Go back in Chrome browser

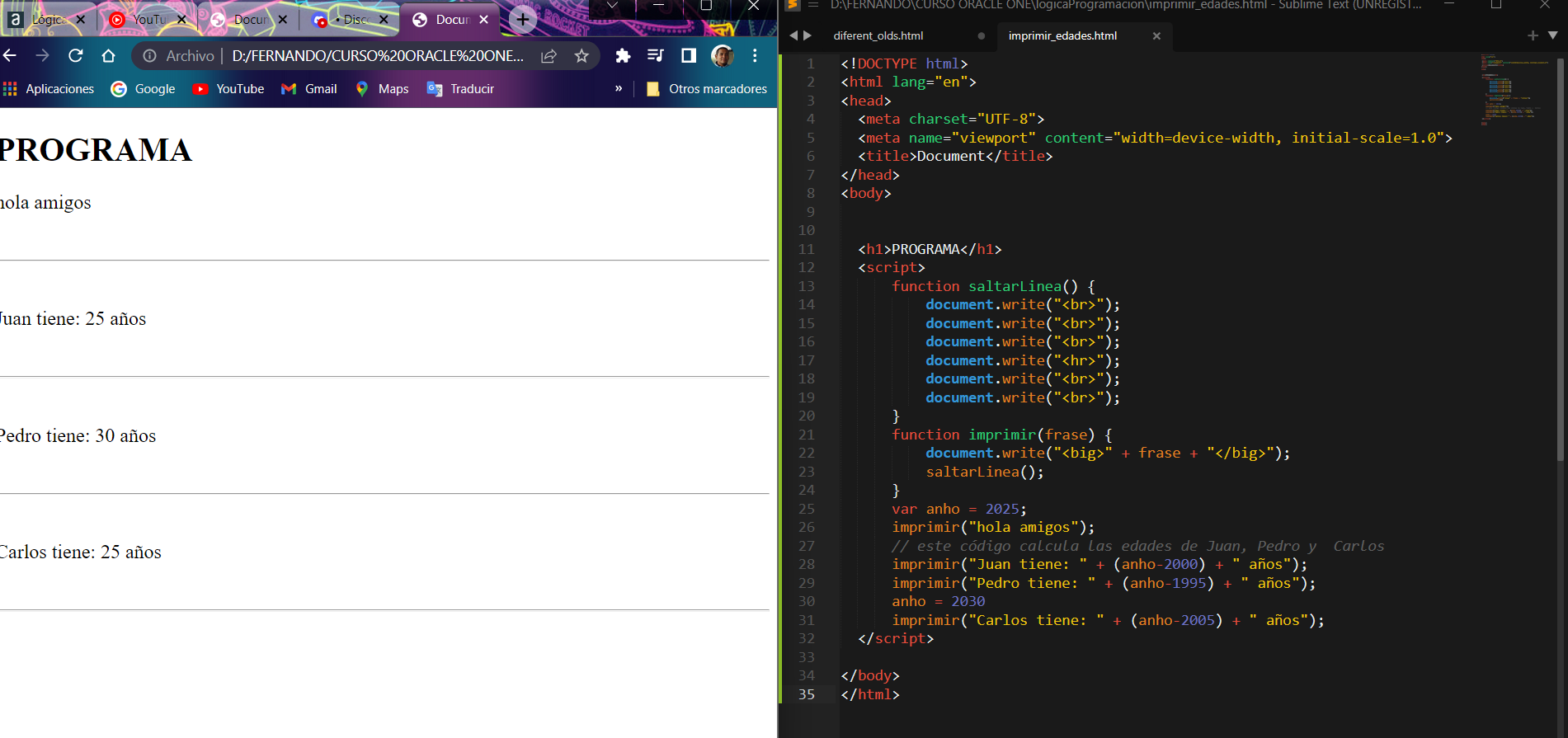(x=10, y=55)
